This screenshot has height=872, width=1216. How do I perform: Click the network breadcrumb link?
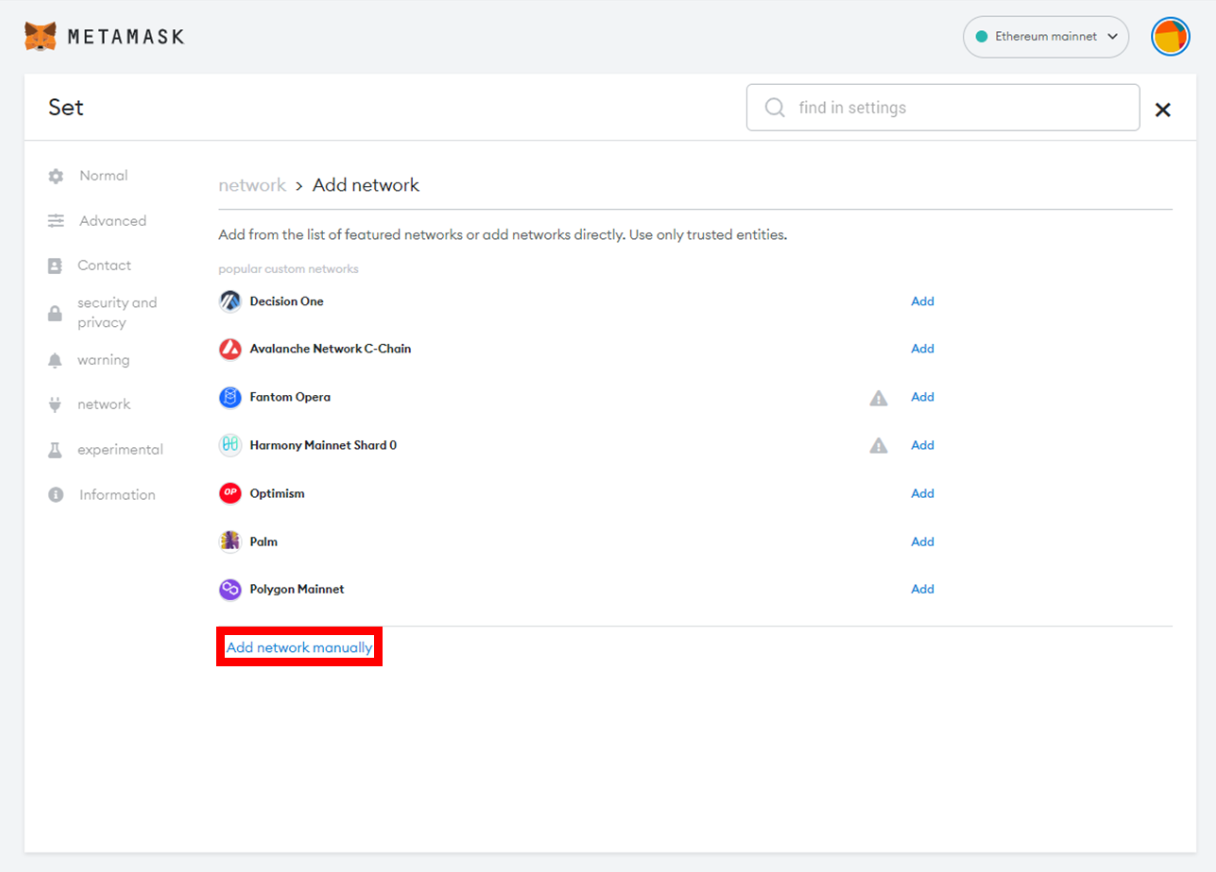(252, 185)
